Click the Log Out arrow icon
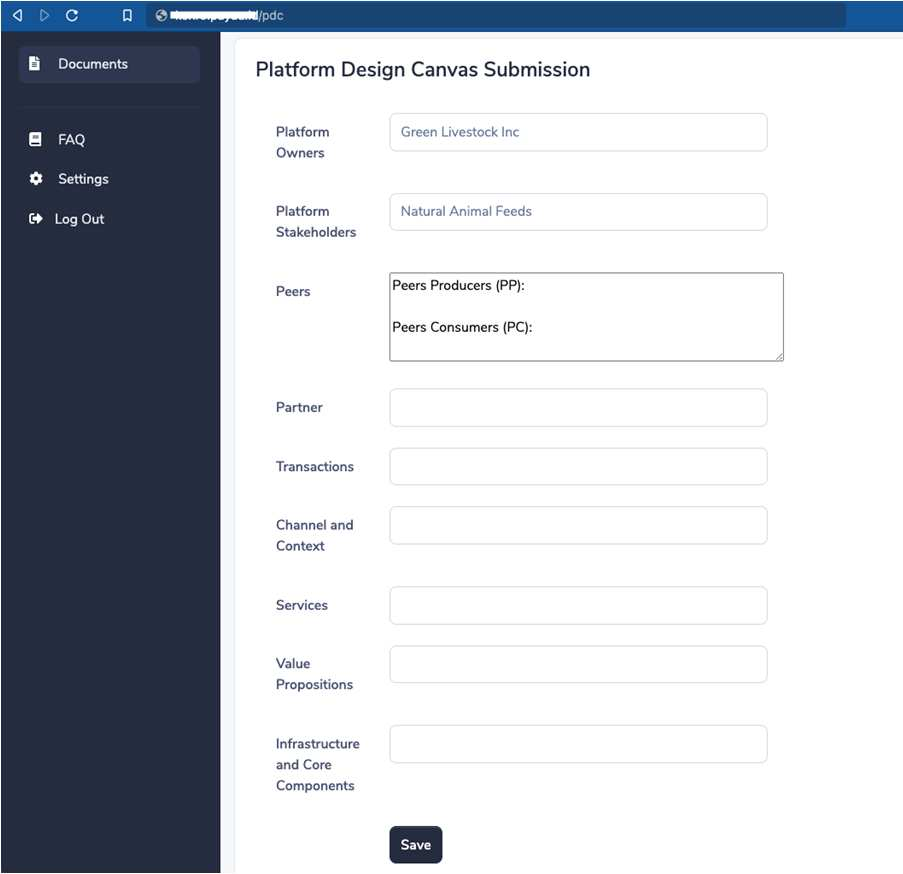 coord(35,219)
